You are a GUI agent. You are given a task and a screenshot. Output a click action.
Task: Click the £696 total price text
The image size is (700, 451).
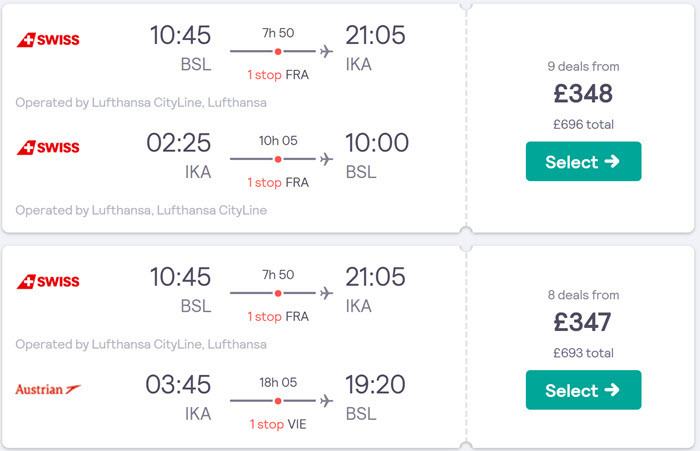pos(583,125)
